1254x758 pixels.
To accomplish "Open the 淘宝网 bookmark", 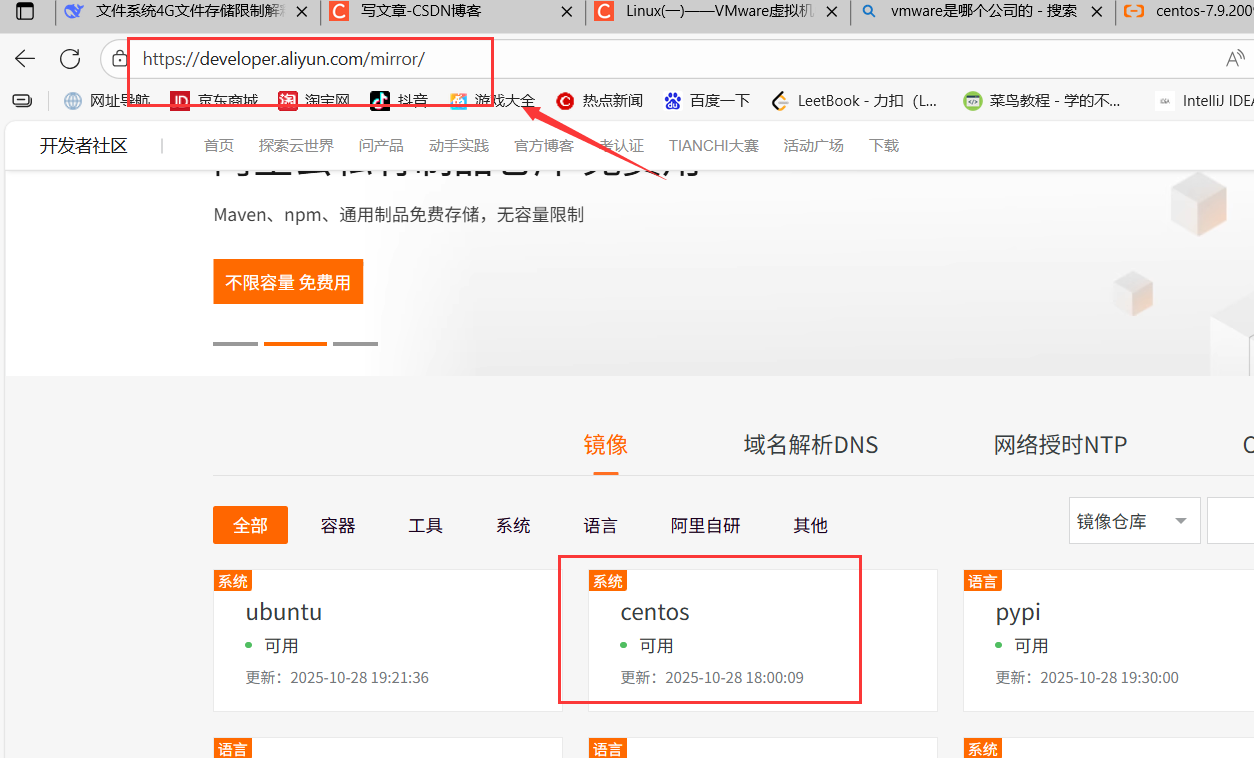I will pyautogui.click(x=314, y=100).
